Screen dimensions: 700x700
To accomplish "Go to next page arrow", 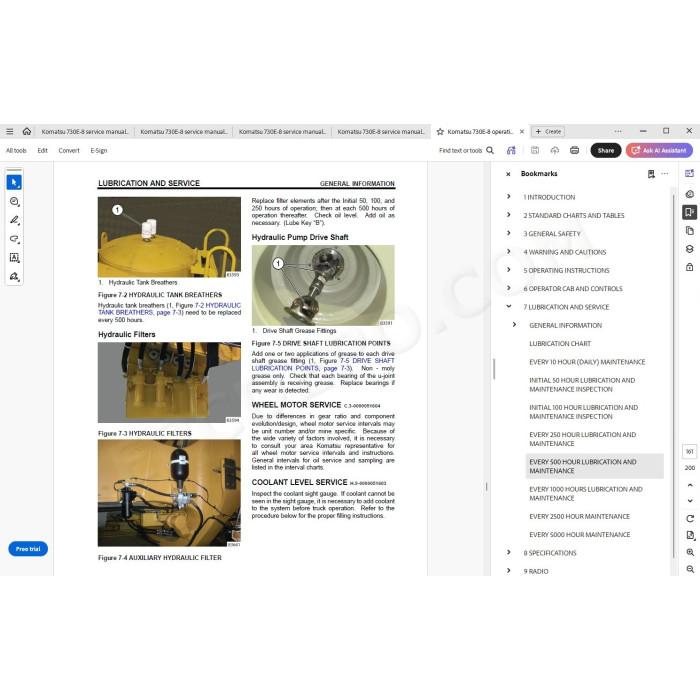I will tap(690, 501).
